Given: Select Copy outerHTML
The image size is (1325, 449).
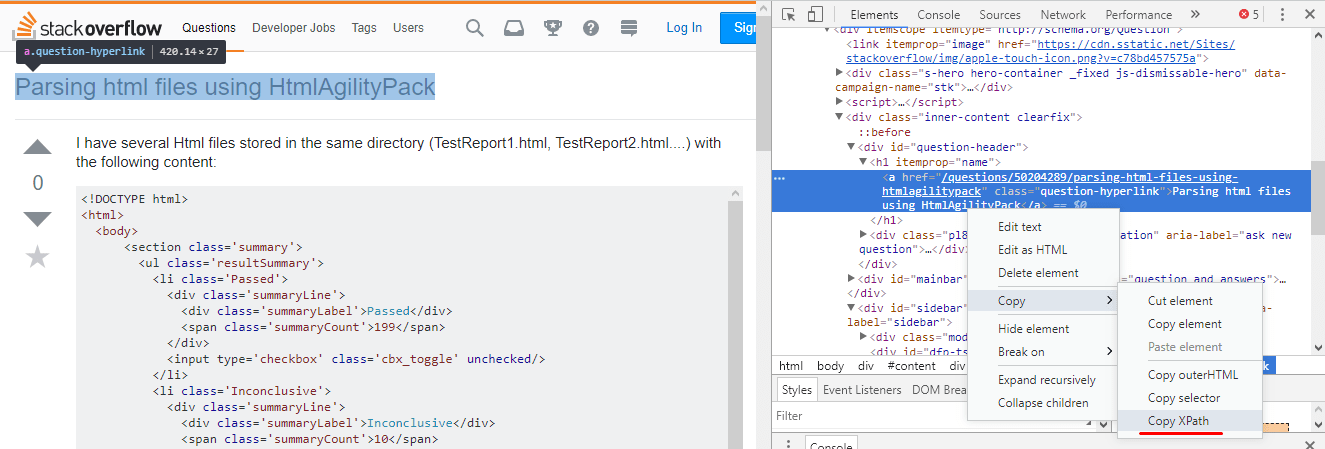Looking at the screenshot, I should coord(1193,375).
